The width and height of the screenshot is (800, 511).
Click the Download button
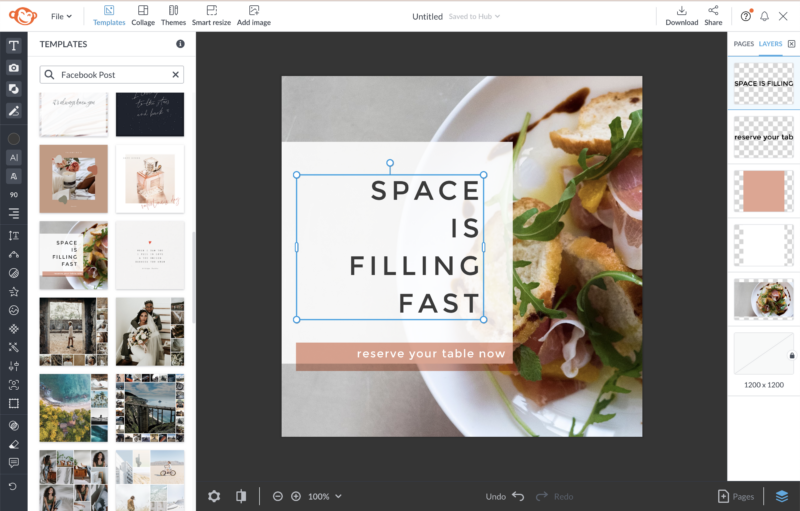point(682,16)
